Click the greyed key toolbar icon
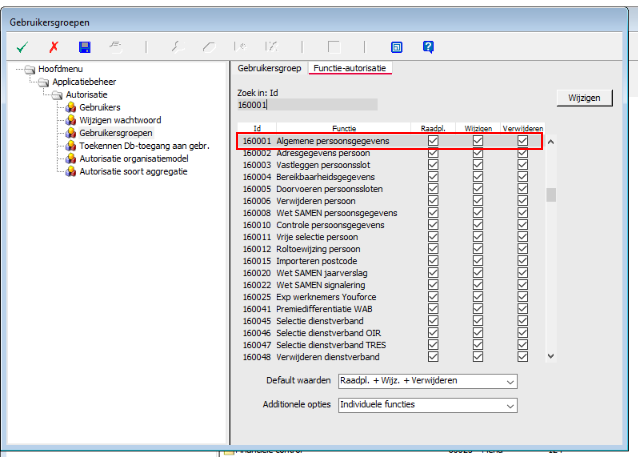The image size is (638, 457). click(x=177, y=47)
